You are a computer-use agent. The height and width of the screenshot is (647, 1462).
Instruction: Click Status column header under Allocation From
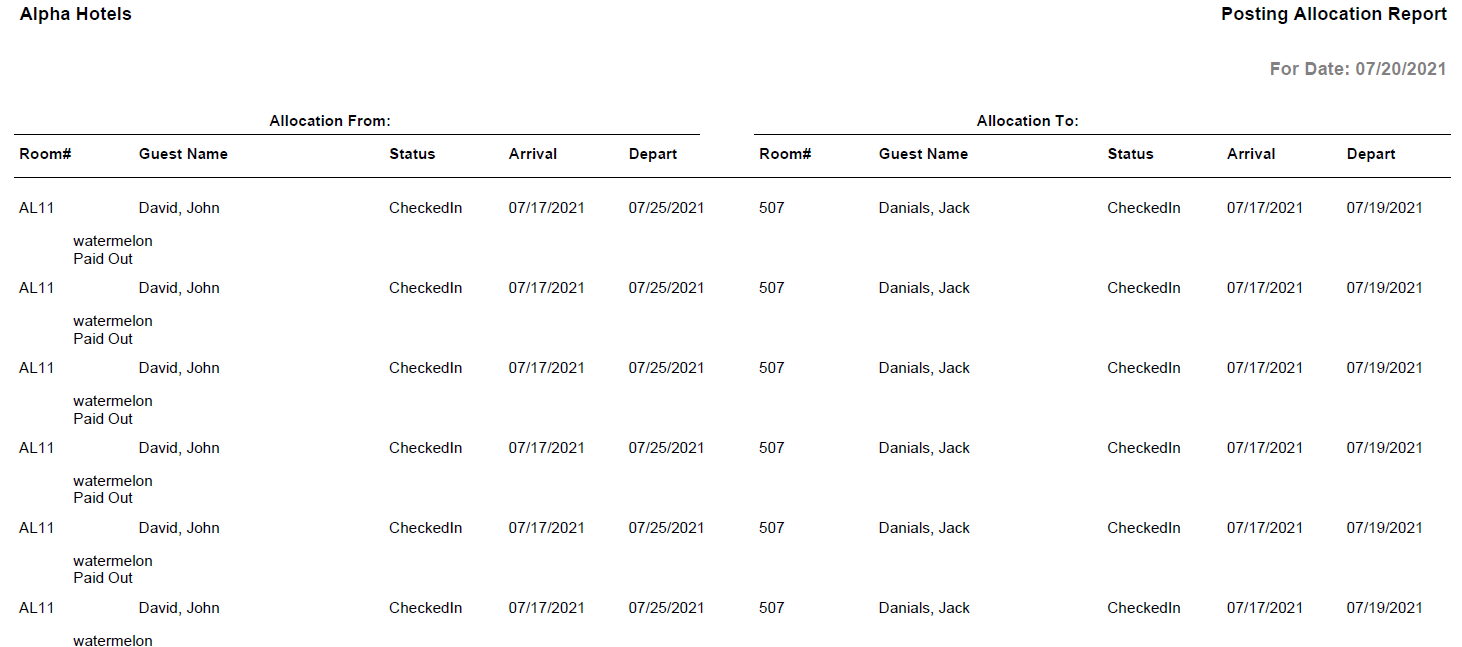pyautogui.click(x=412, y=154)
